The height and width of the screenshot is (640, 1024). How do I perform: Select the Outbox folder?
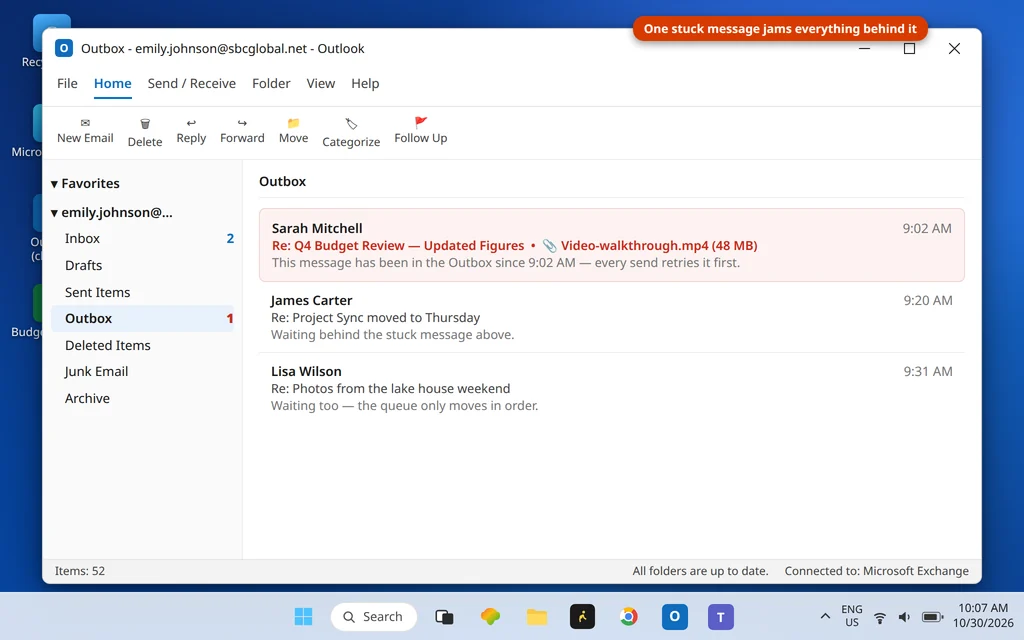coord(142,318)
